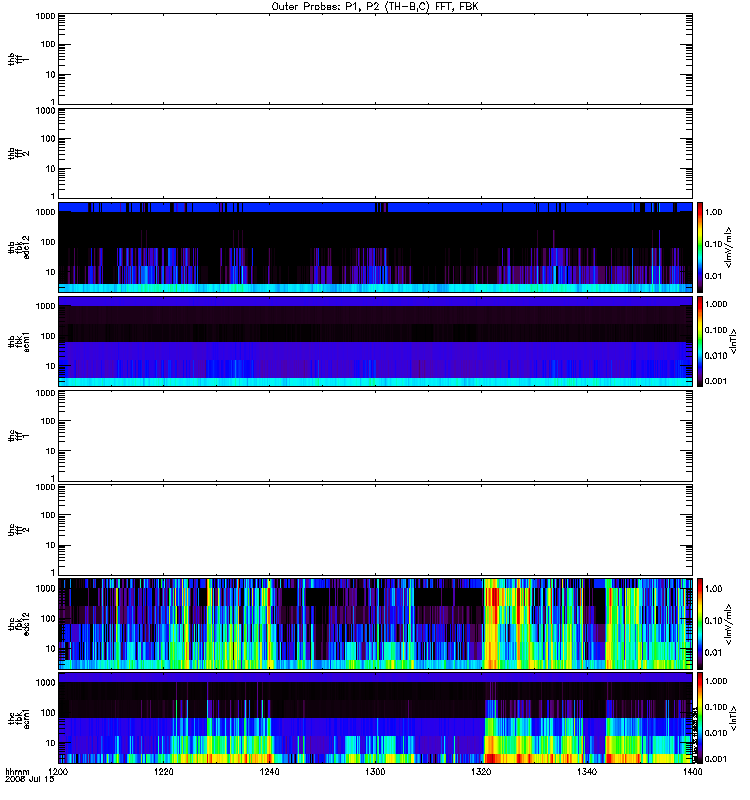The image size is (750, 800).
Task: Click the empty thc fff 2 panel
Action: pyautogui.click(x=375, y=530)
